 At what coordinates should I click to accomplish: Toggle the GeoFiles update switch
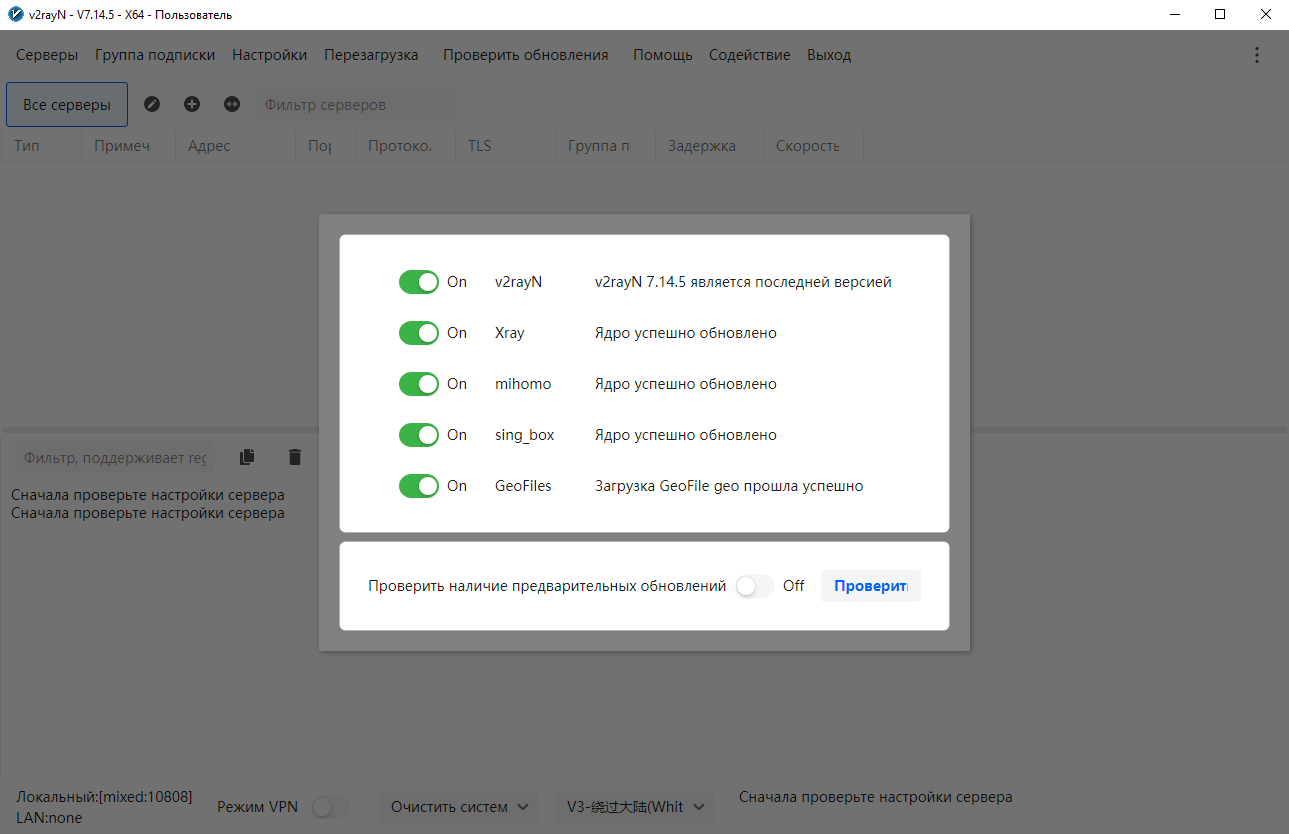point(419,486)
